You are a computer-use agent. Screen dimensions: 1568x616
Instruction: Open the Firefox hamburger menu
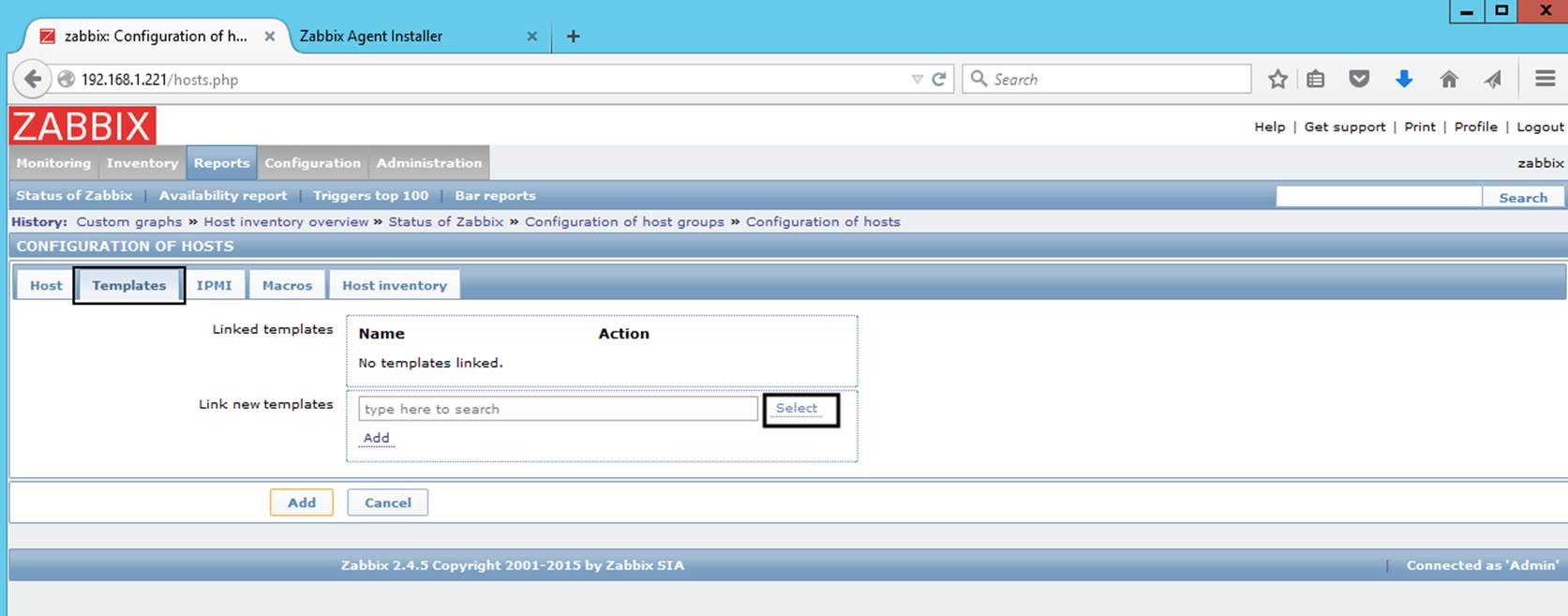1546,79
